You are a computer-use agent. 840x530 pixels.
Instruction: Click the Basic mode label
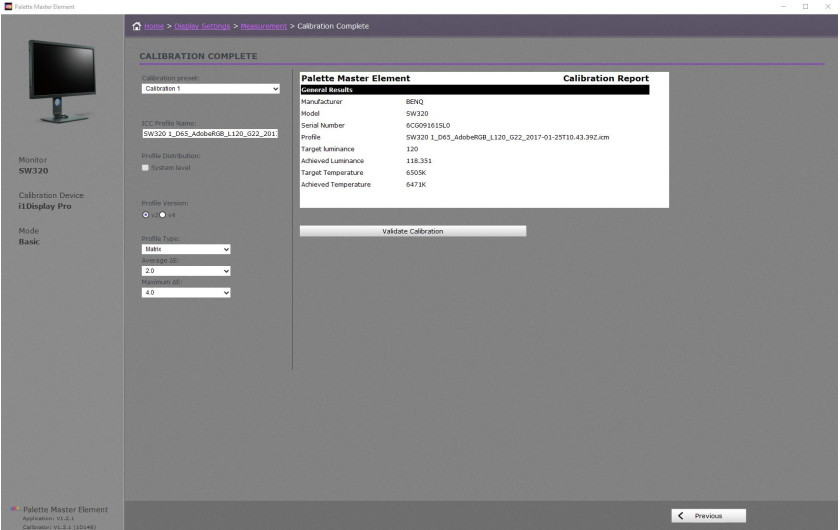[x=29, y=242]
